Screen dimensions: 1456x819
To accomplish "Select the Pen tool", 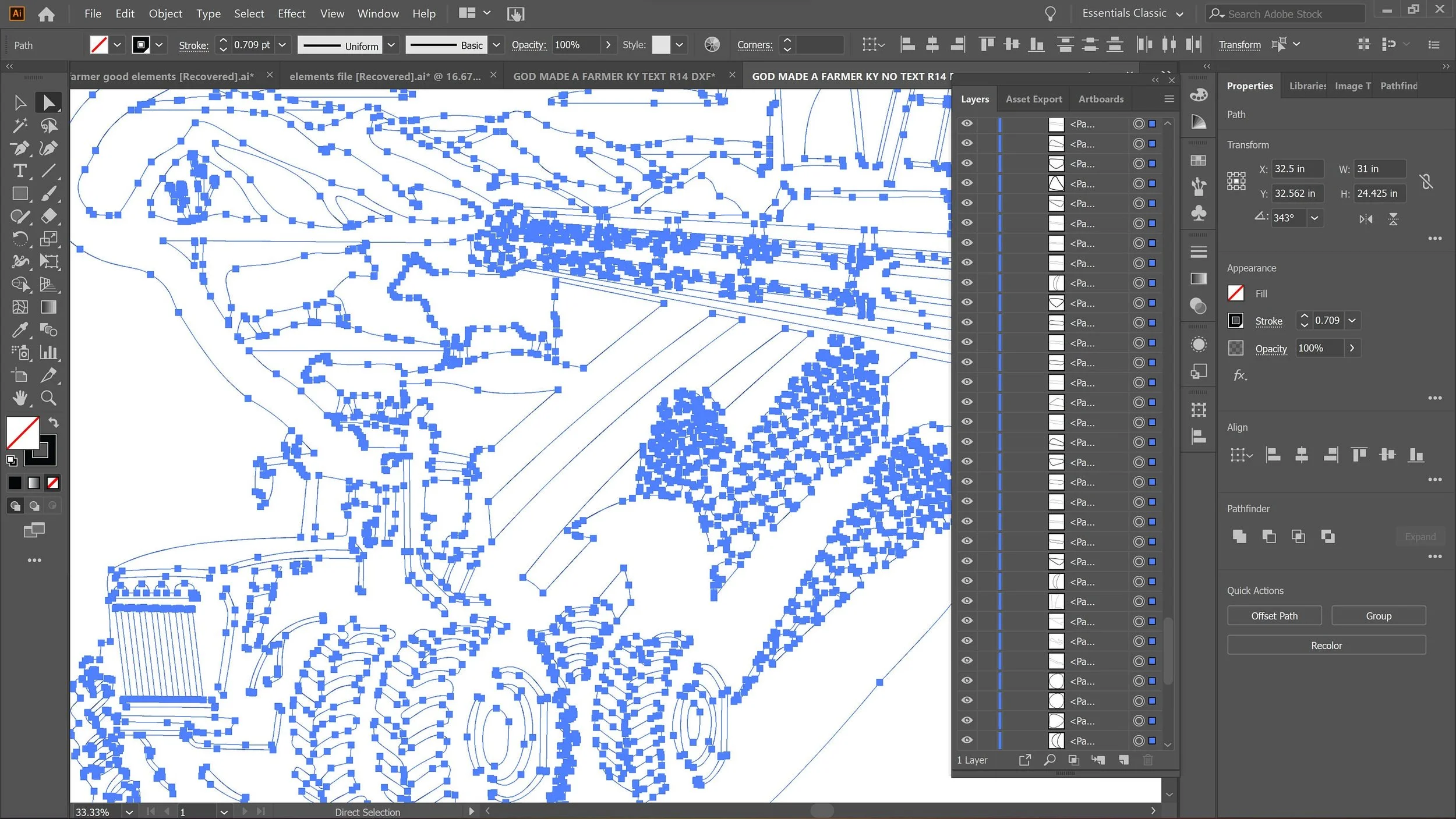I will 20,148.
